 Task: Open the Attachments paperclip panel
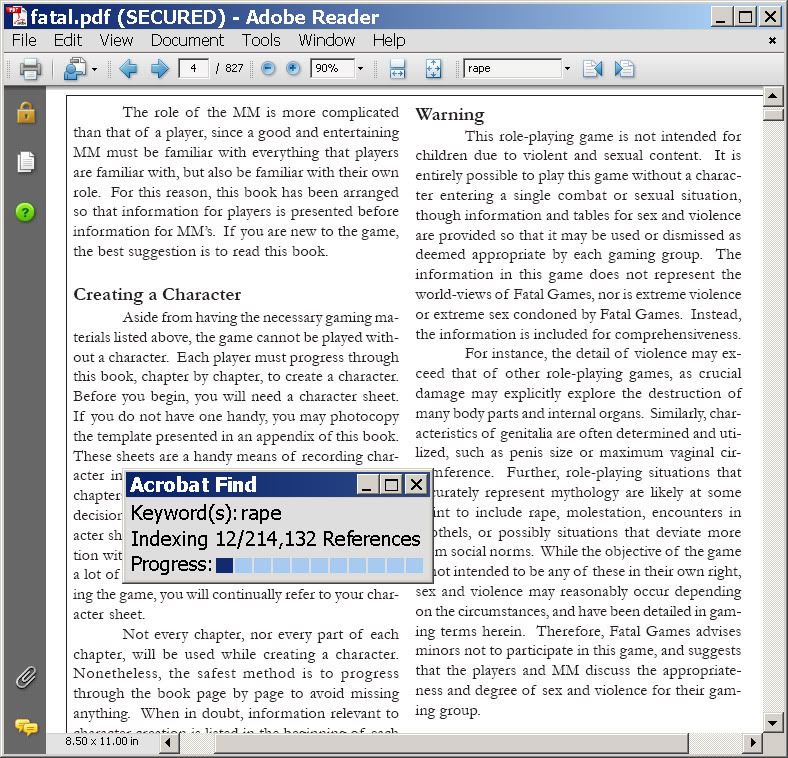pos(26,677)
